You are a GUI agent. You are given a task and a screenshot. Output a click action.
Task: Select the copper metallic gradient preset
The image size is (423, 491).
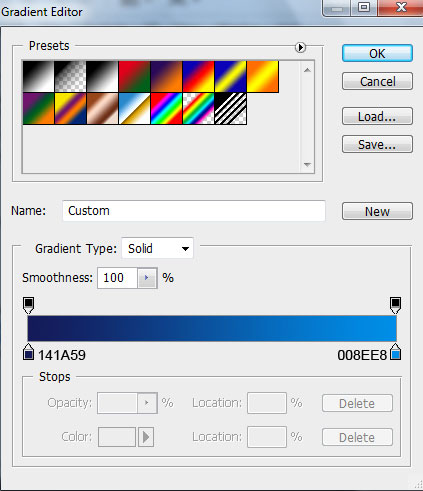tap(102, 109)
